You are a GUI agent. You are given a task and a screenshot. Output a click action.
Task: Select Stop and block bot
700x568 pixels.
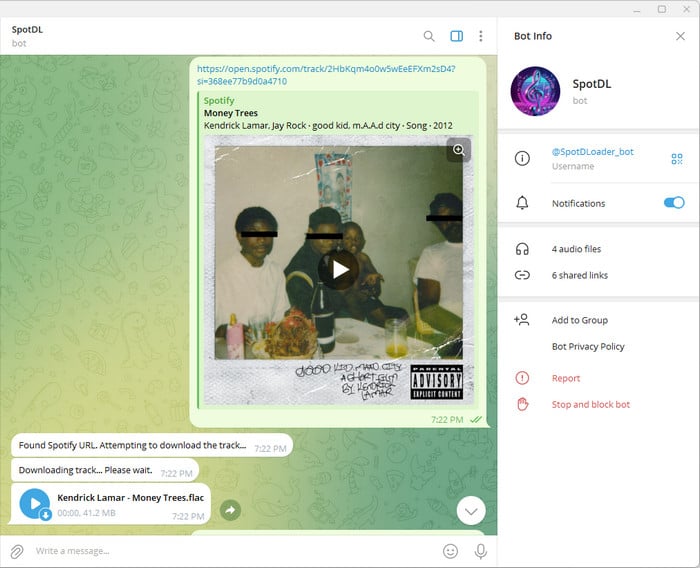pyautogui.click(x=591, y=405)
